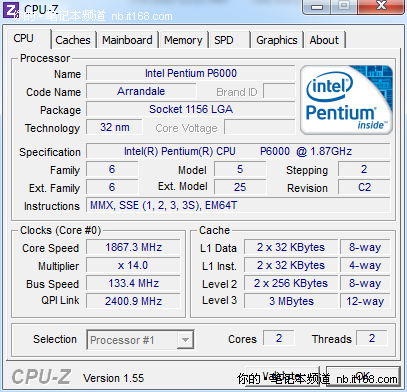Click the disabled maximize window button
407x392 pixels.
point(344,6)
